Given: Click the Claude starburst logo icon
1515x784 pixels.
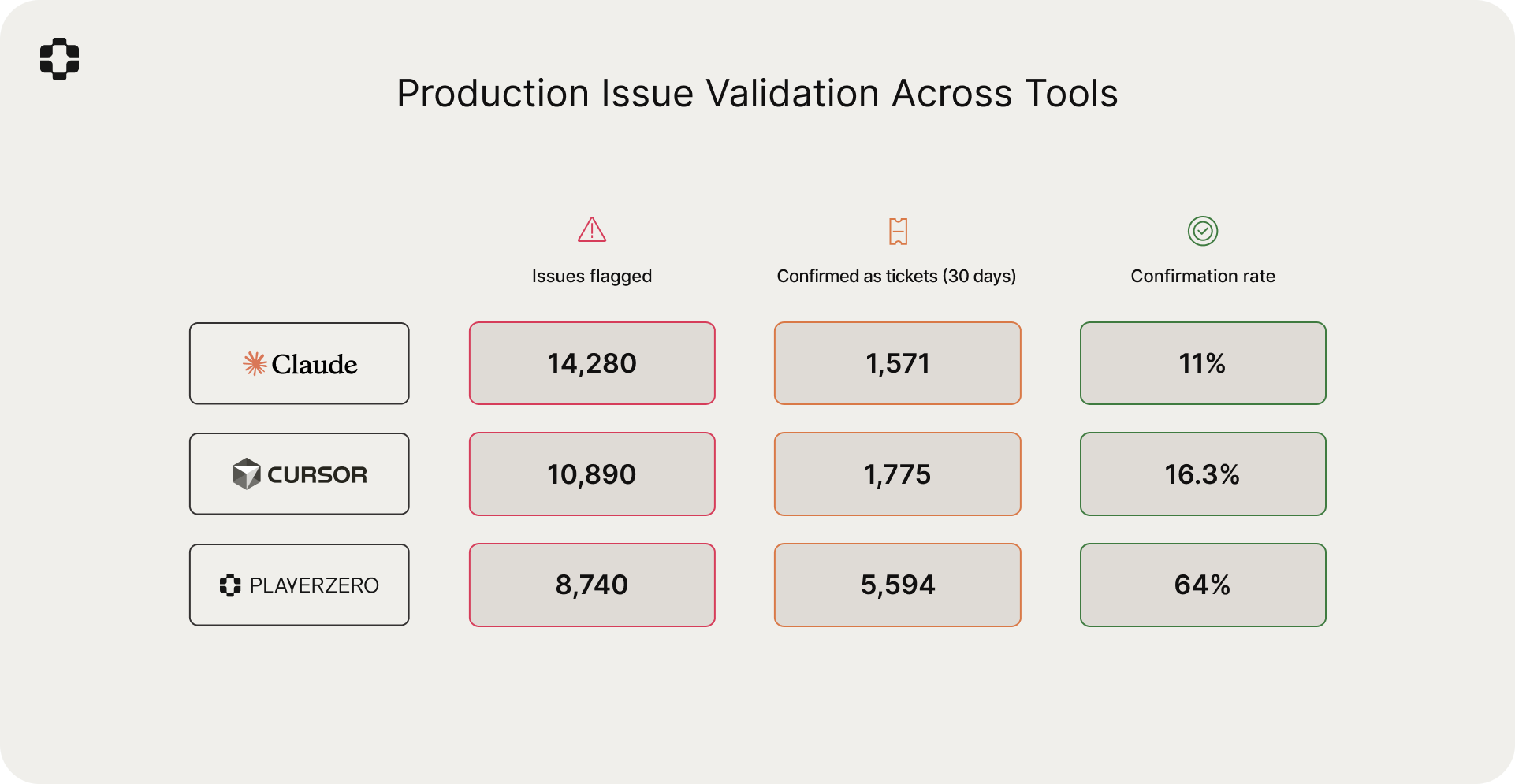Looking at the screenshot, I should (x=255, y=363).
